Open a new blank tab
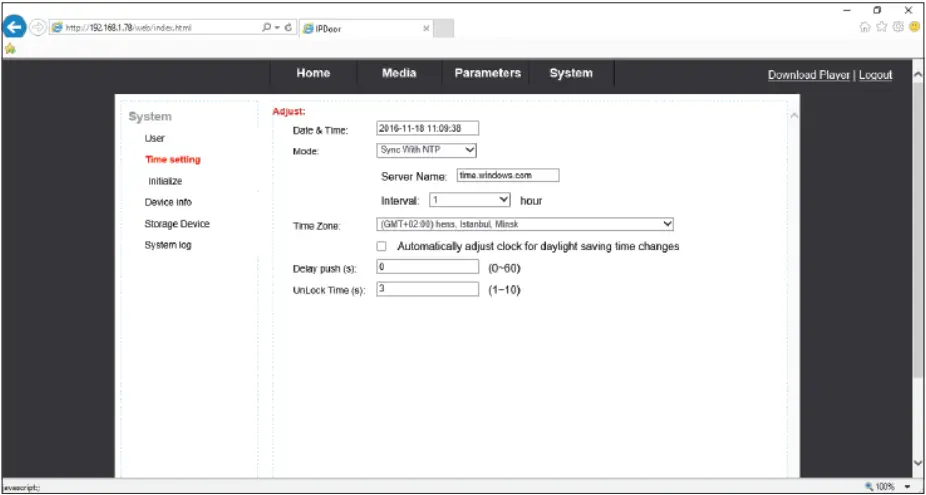The width and height of the screenshot is (926, 495). tap(444, 28)
